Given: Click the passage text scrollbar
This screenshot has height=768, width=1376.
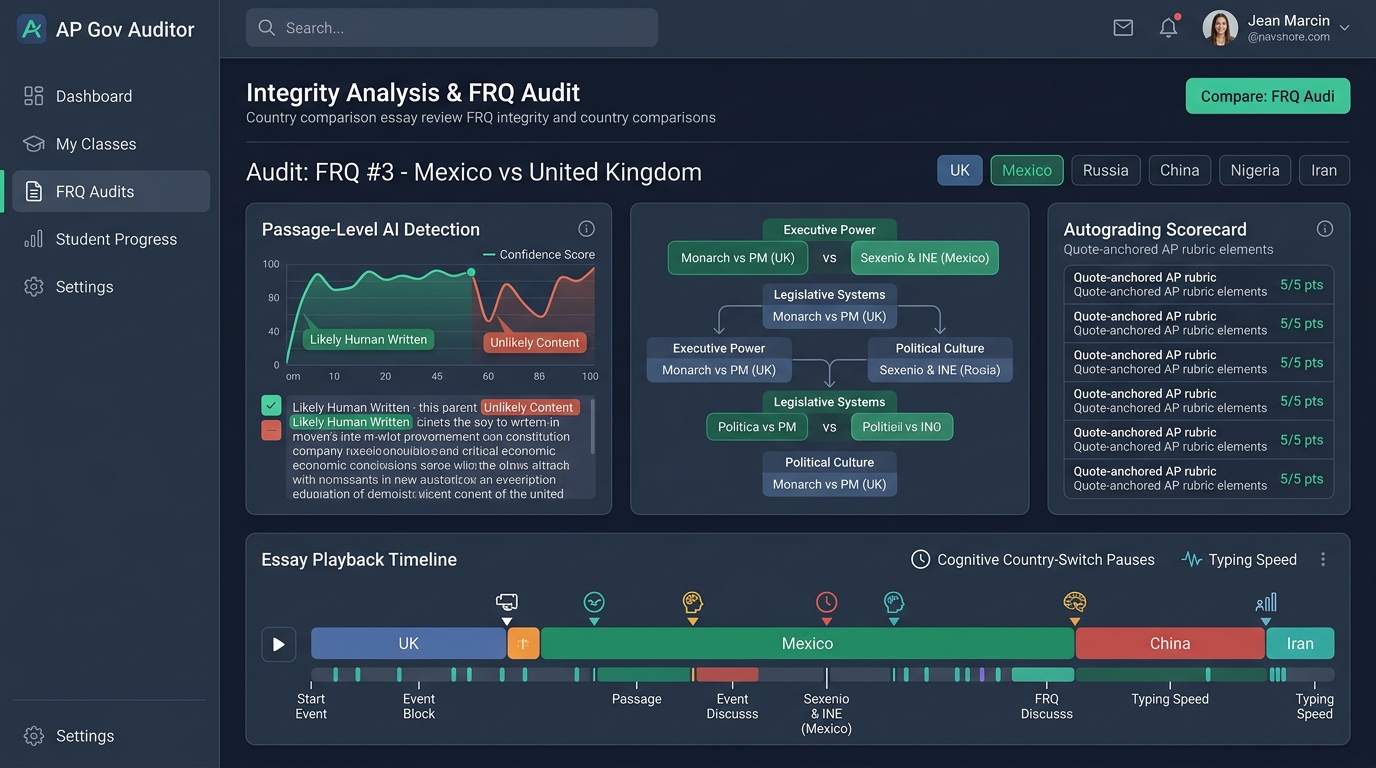Looking at the screenshot, I should (593, 425).
